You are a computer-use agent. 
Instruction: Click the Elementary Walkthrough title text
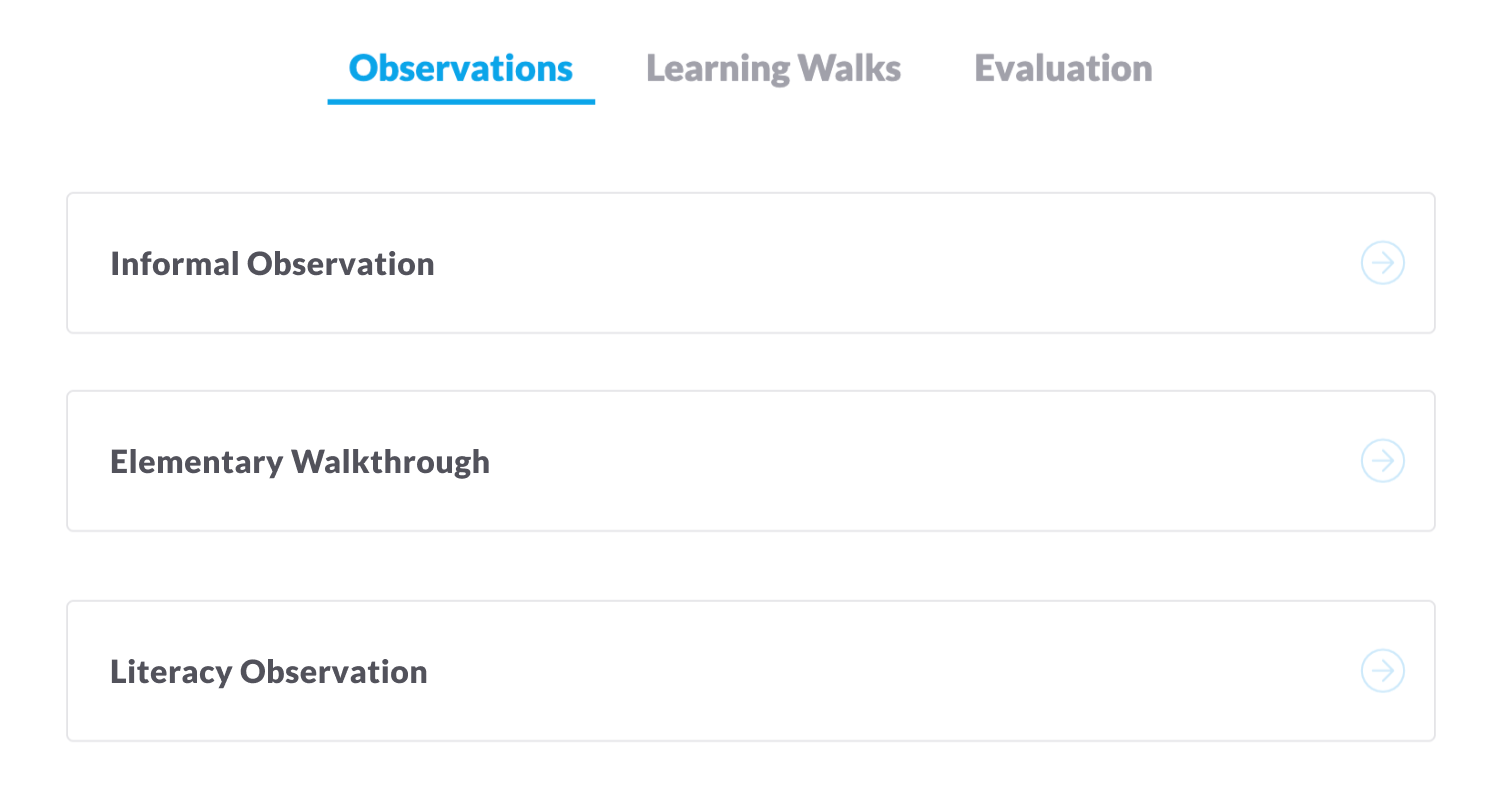(x=300, y=462)
